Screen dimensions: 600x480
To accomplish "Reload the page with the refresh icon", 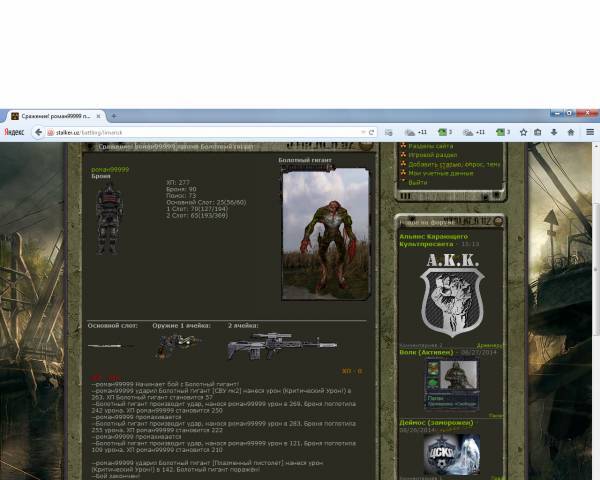I will coord(371,132).
